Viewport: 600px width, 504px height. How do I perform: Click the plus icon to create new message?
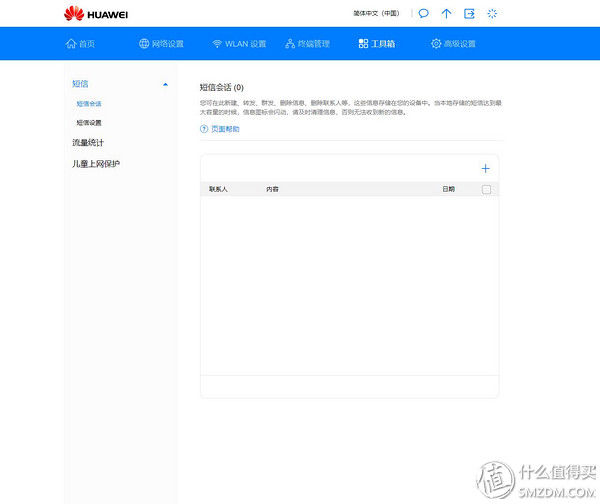tap(486, 169)
